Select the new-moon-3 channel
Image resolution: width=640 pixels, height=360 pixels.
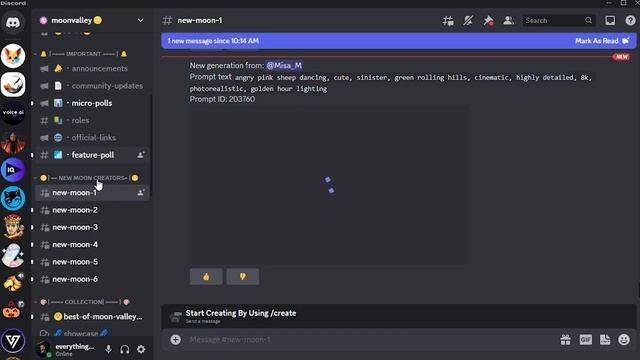92,227
